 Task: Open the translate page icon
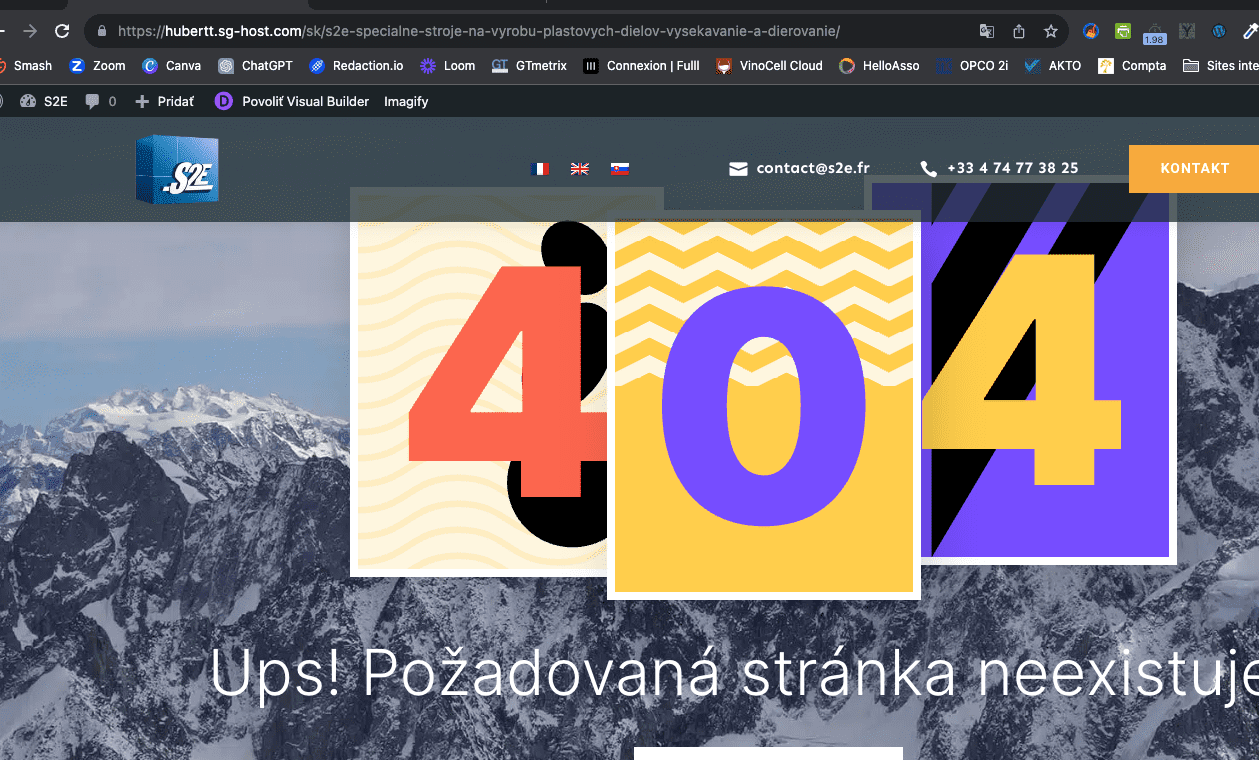pyautogui.click(x=987, y=31)
